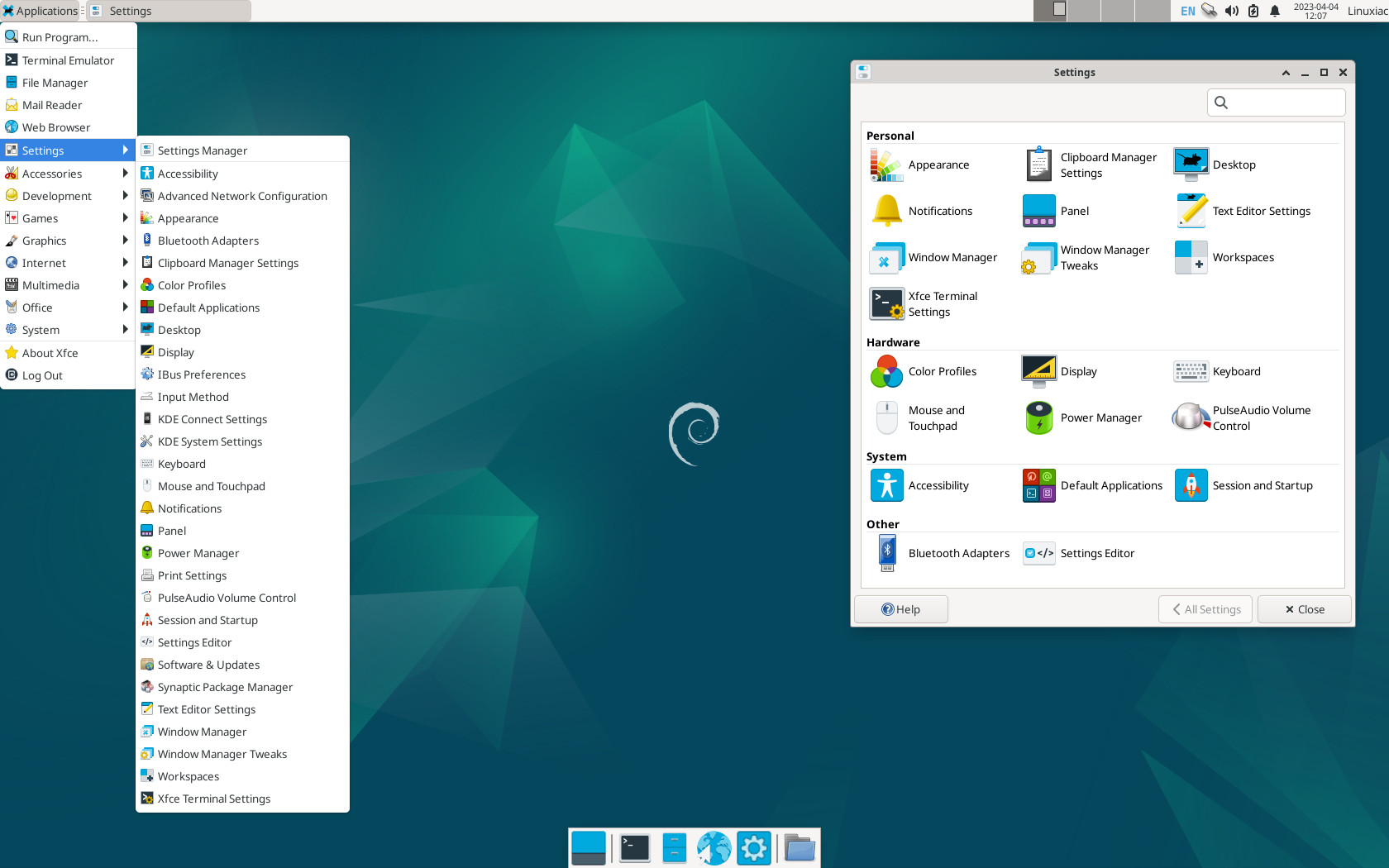Expand the System submenu
This screenshot has height=868, width=1389.
coord(68,330)
